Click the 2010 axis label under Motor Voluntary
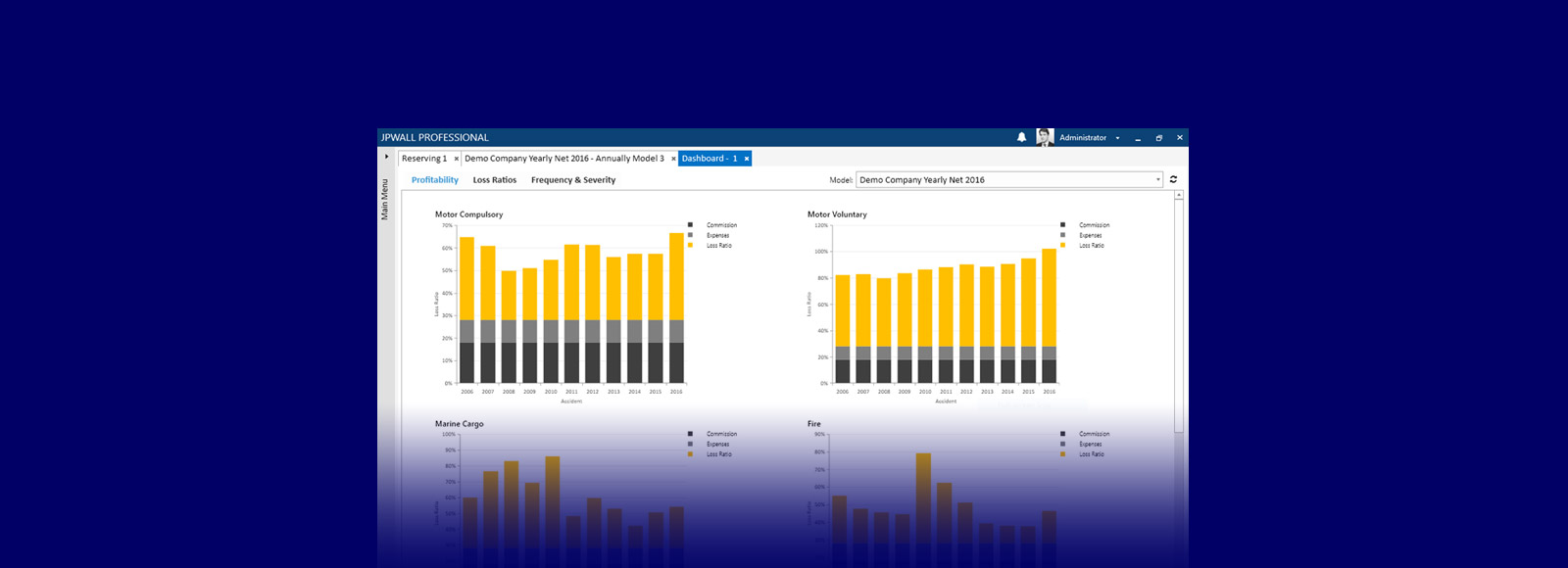 (x=925, y=392)
